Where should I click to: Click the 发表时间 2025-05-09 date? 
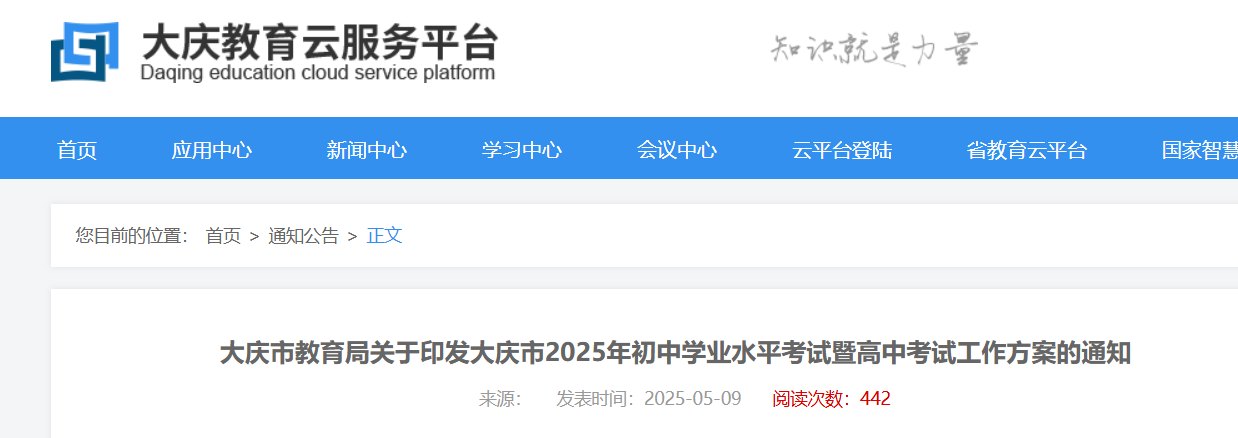[x=648, y=399]
